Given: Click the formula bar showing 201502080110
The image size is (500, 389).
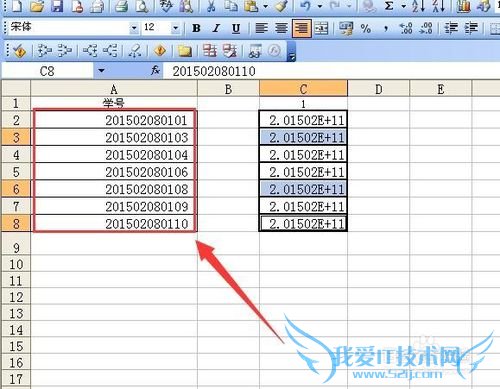Looking at the screenshot, I should 332,71.
